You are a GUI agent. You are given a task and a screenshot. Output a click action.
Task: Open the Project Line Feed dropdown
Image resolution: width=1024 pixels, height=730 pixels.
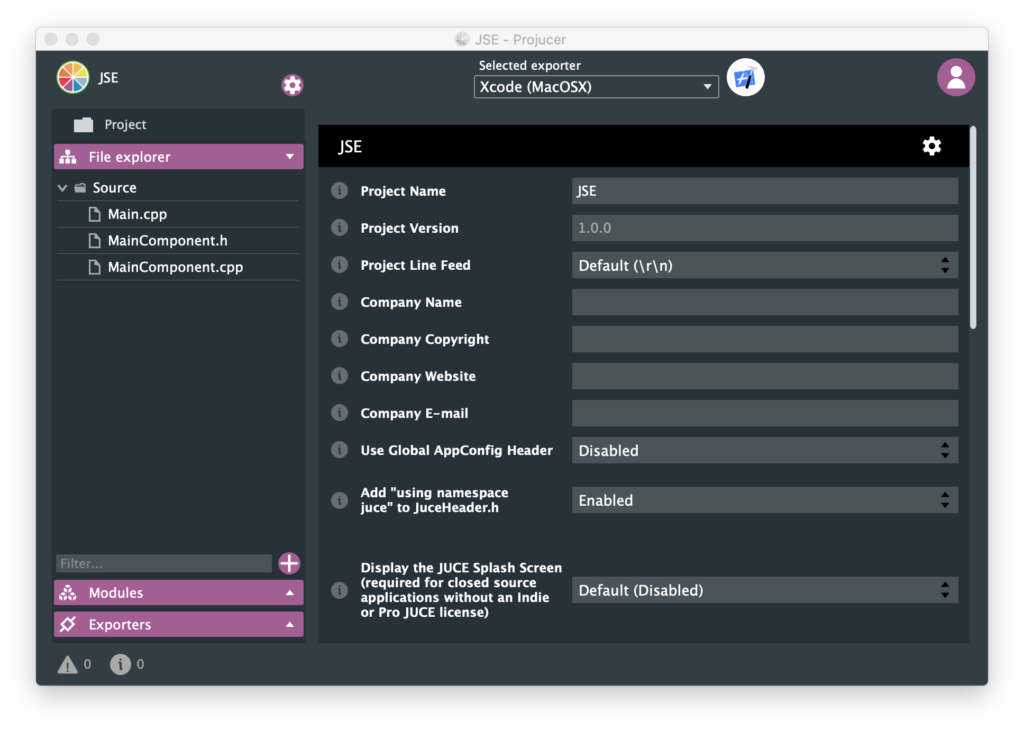click(764, 265)
